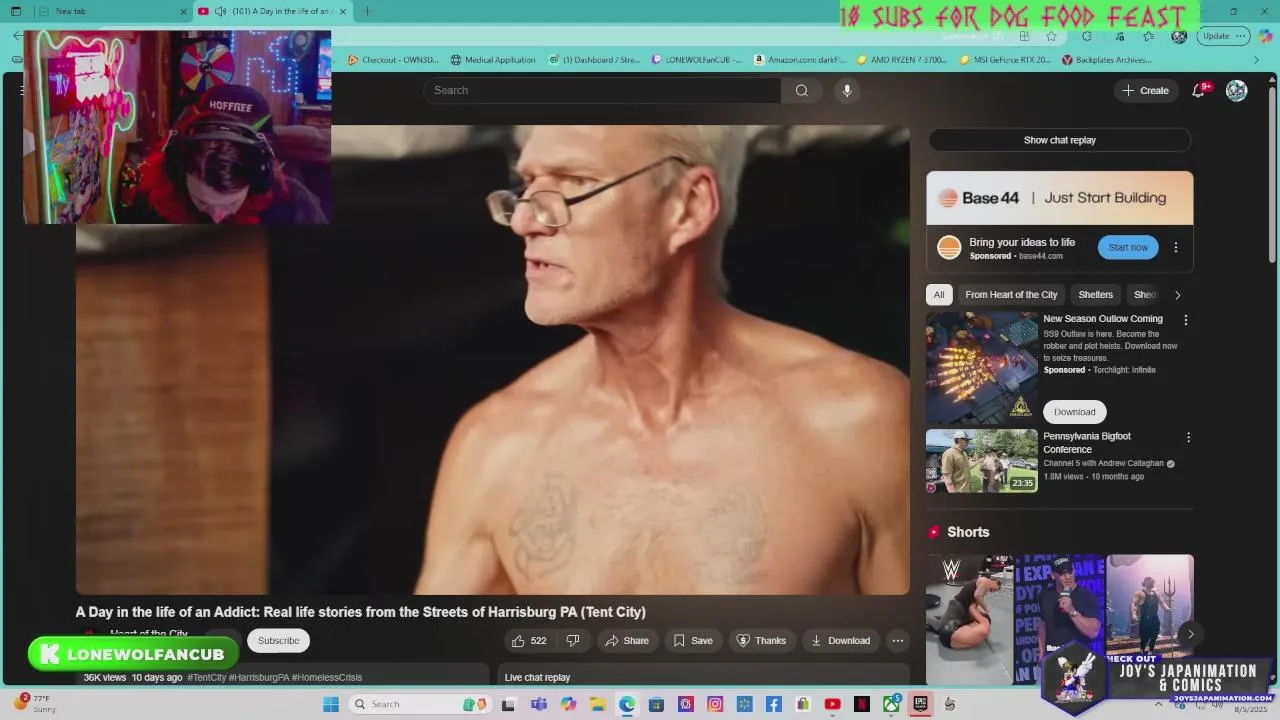Open Facebook from taskbar
The image size is (1280, 720).
coord(773,704)
